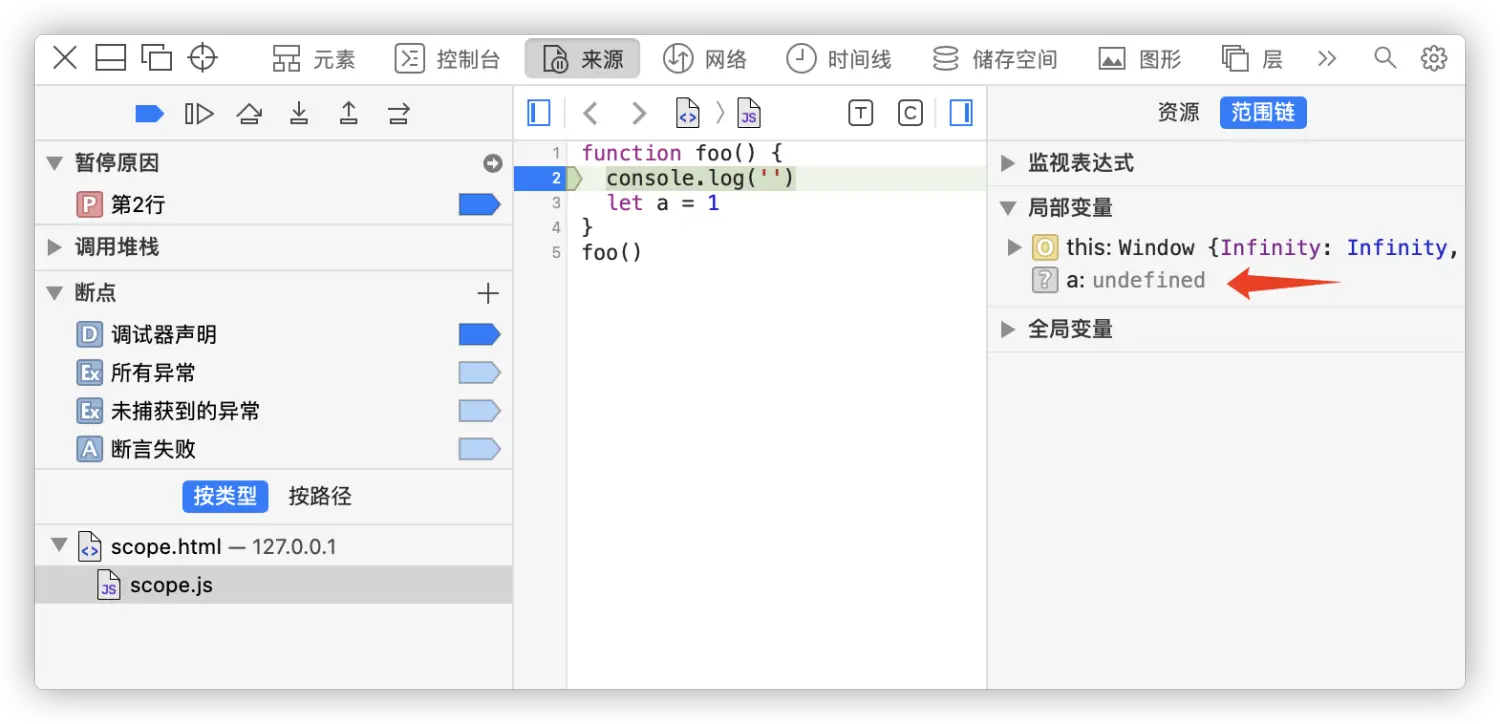Open the 控制台 tab

click(x=447, y=59)
